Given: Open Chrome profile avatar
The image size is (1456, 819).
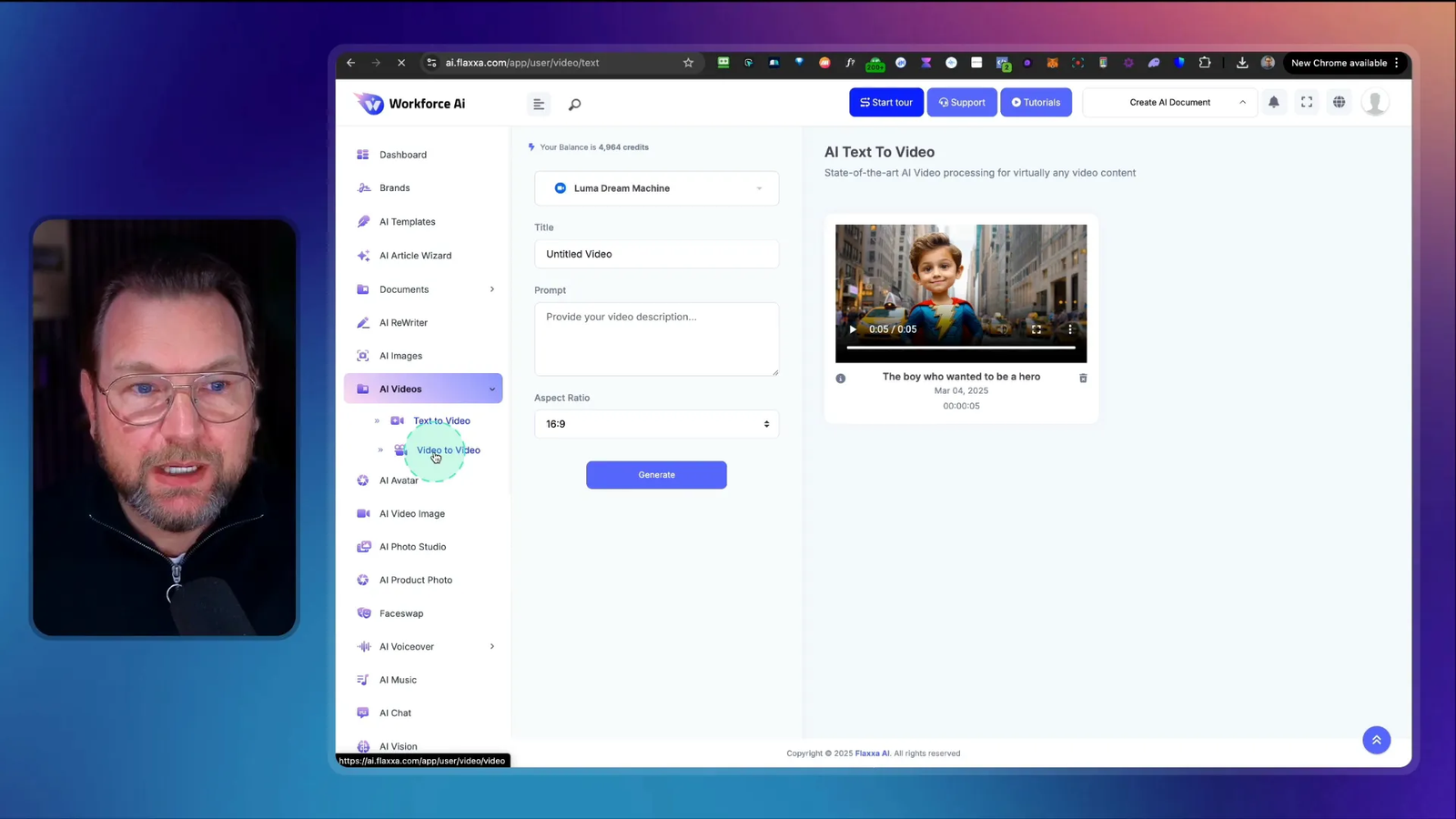Looking at the screenshot, I should tap(1268, 63).
